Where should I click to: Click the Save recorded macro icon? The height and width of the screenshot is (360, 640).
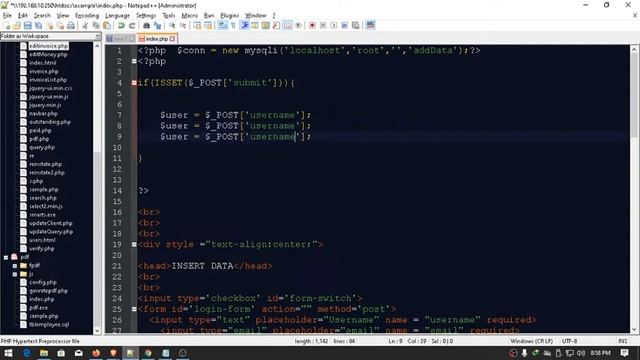click(x=356, y=25)
